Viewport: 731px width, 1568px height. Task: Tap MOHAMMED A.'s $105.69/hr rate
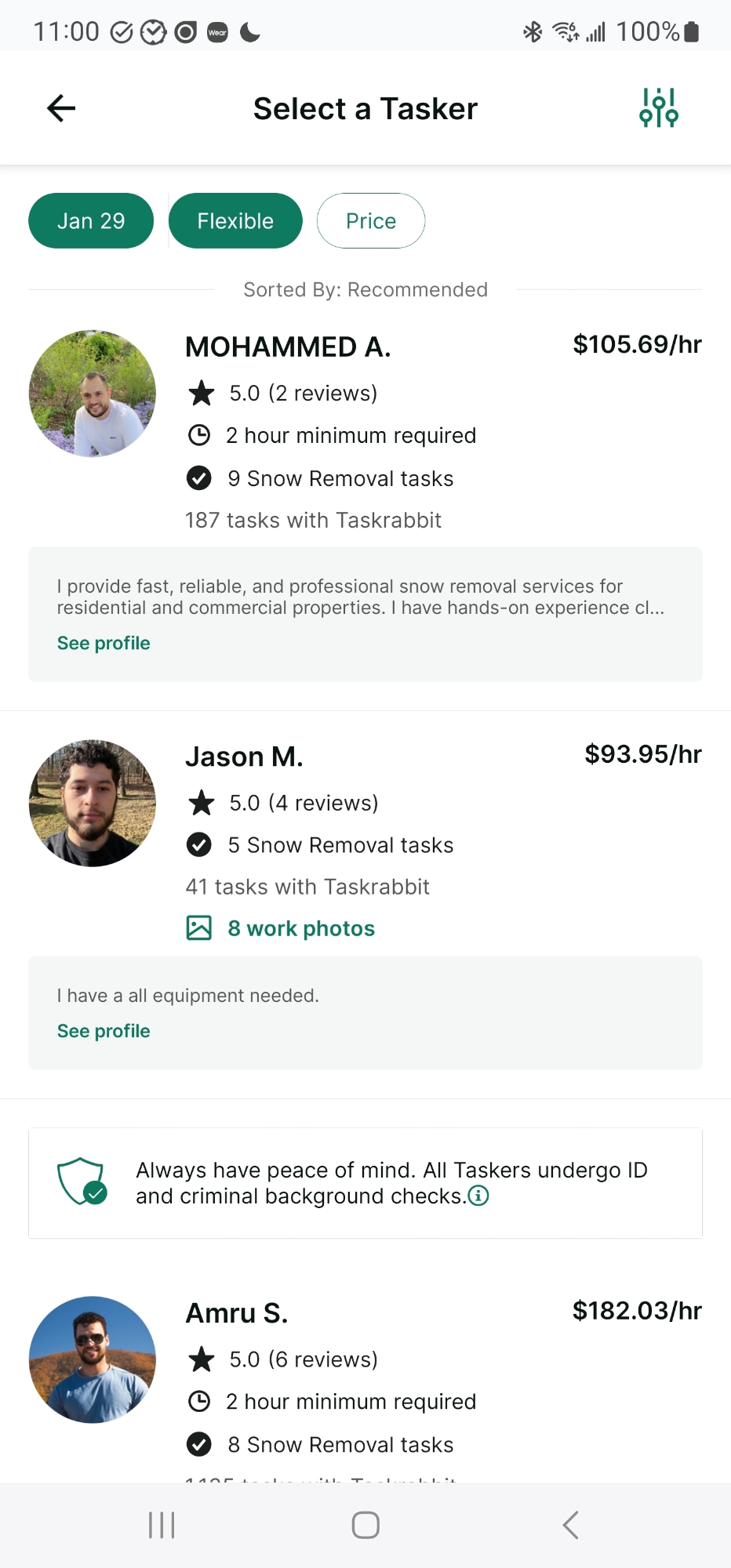(637, 344)
